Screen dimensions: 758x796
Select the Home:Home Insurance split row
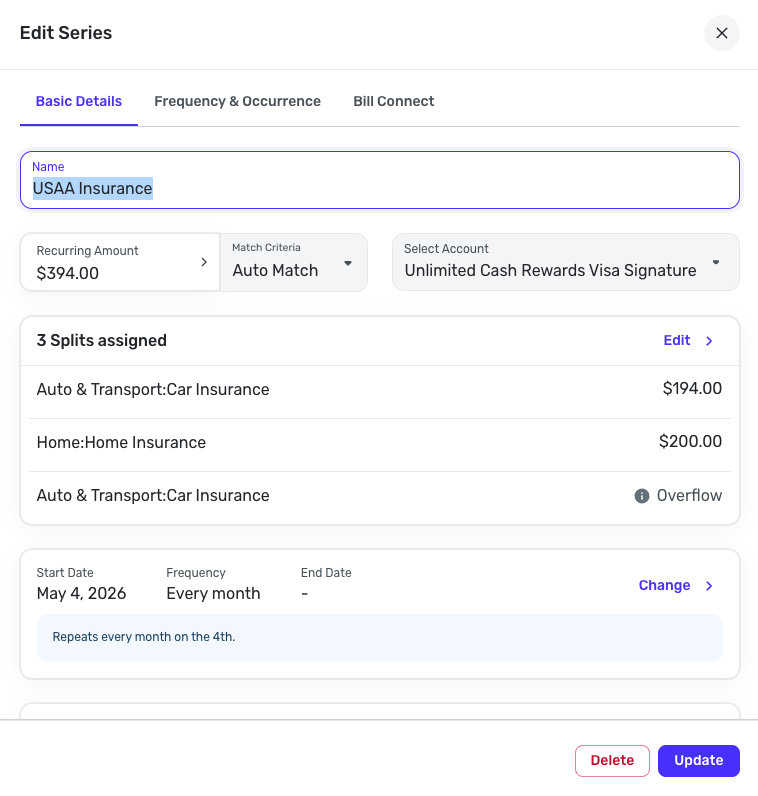[379, 443]
